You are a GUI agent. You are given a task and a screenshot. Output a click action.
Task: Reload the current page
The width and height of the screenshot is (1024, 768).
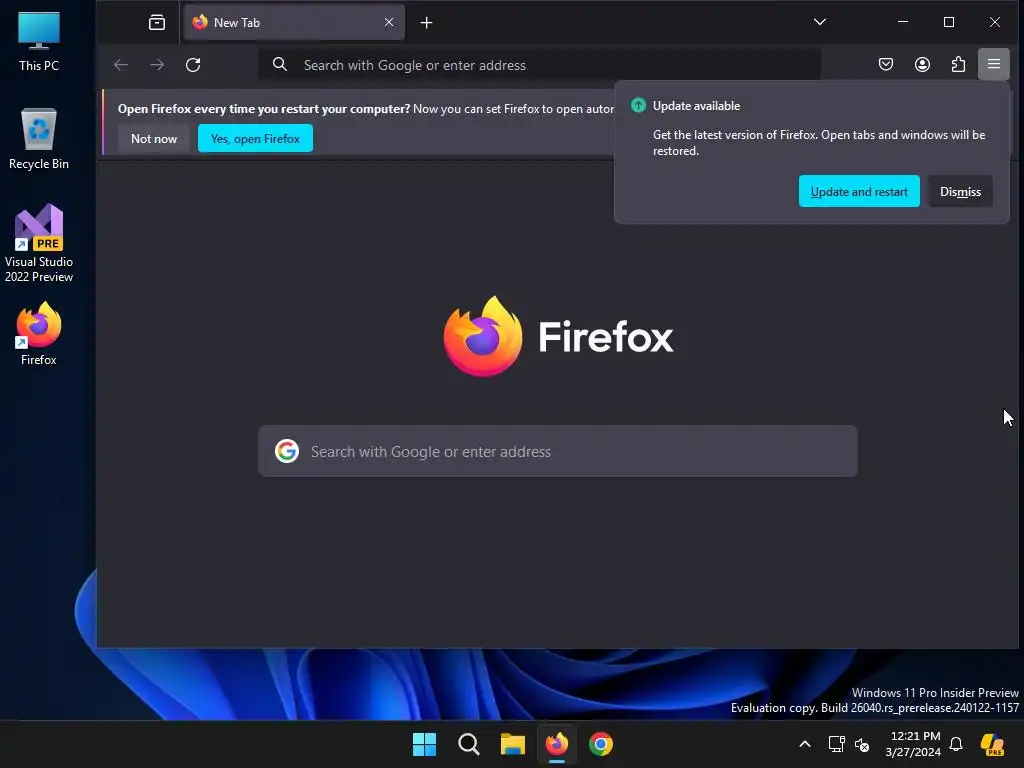point(193,65)
